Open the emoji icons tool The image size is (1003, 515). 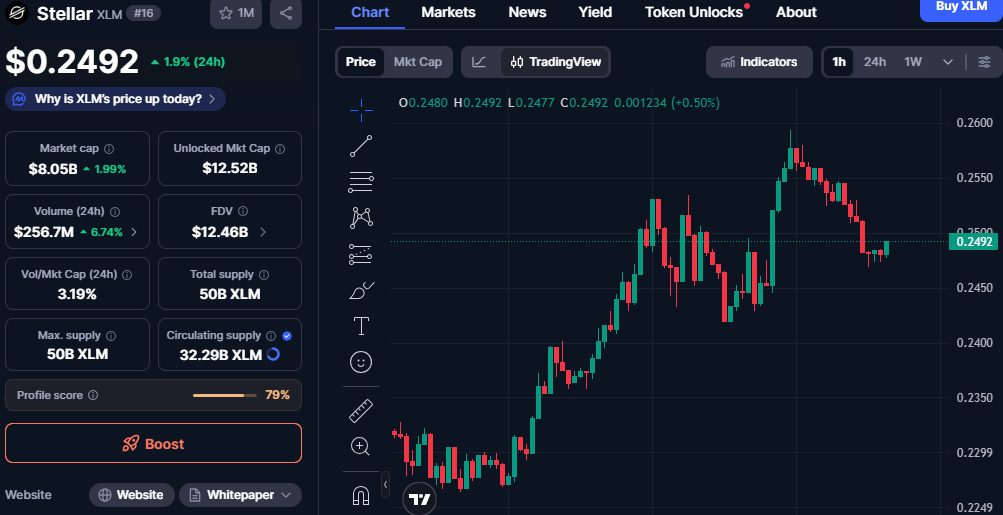[x=361, y=362]
